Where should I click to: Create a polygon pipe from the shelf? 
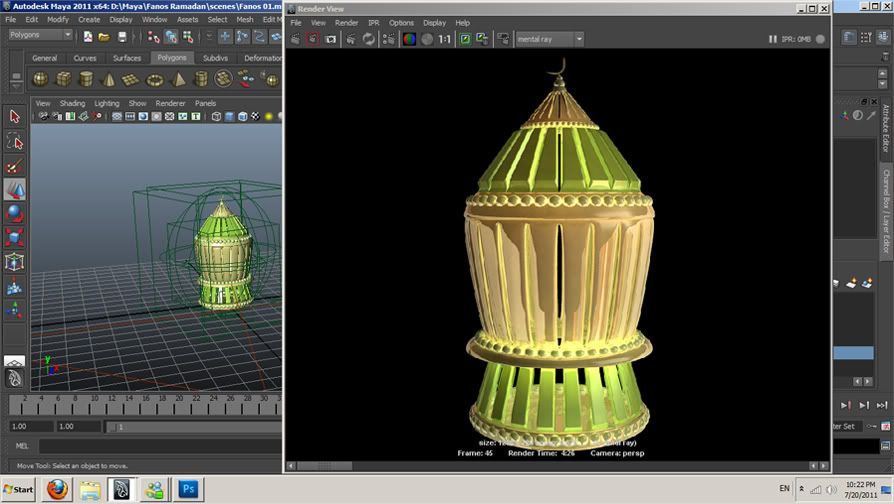point(201,79)
